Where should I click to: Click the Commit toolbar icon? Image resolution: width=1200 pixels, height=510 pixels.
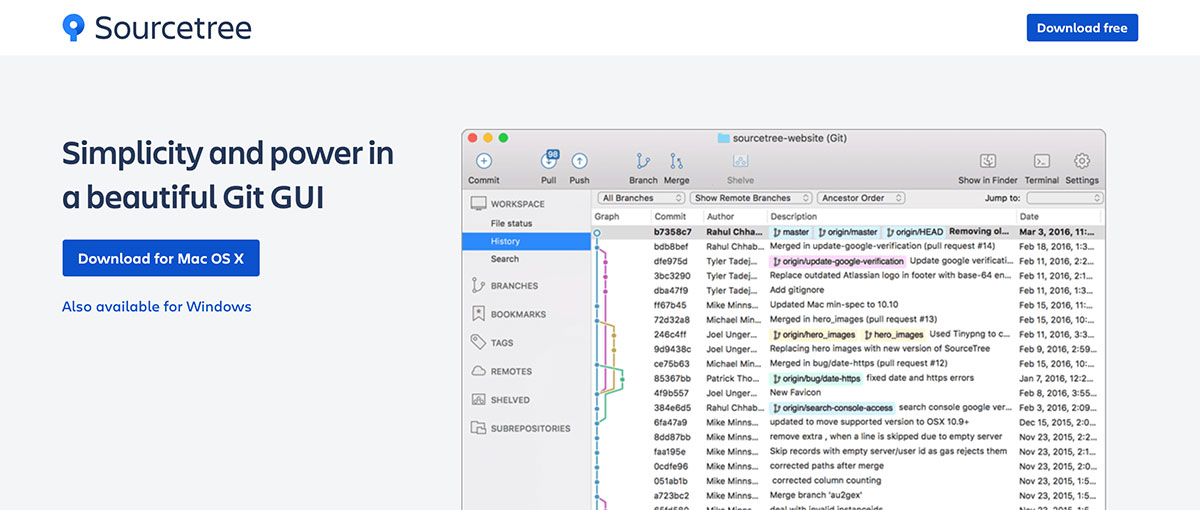point(484,161)
